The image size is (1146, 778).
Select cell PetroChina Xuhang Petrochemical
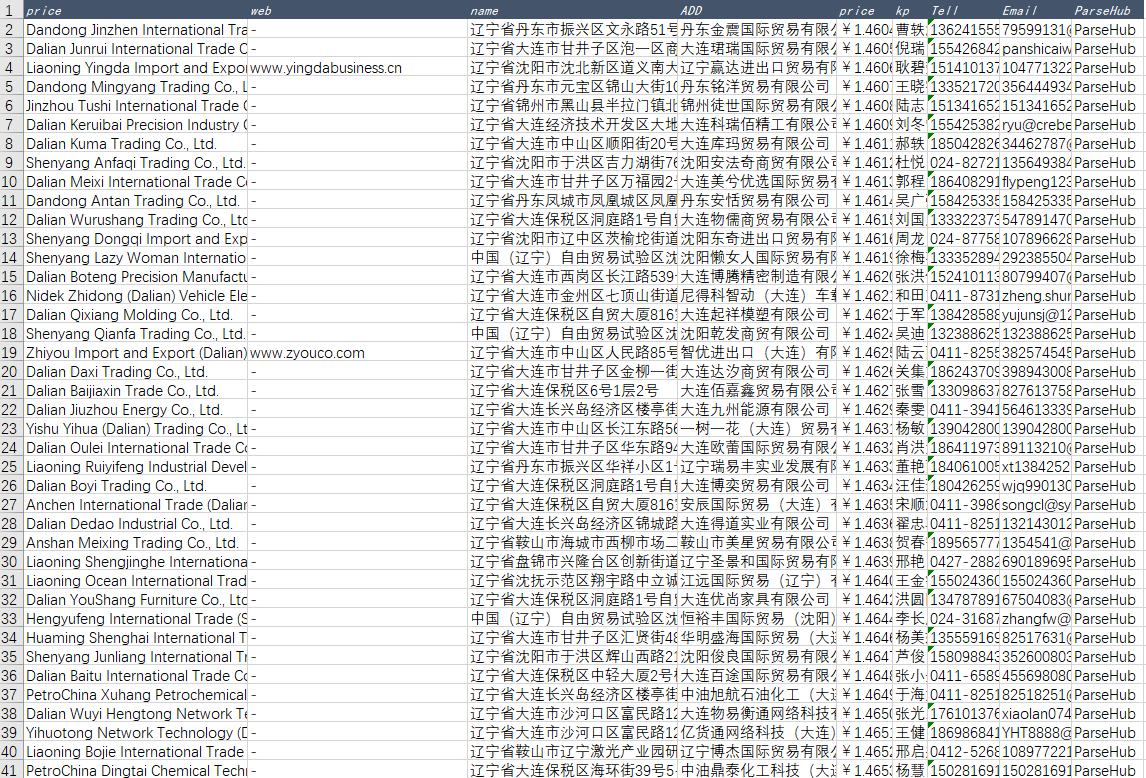point(136,695)
